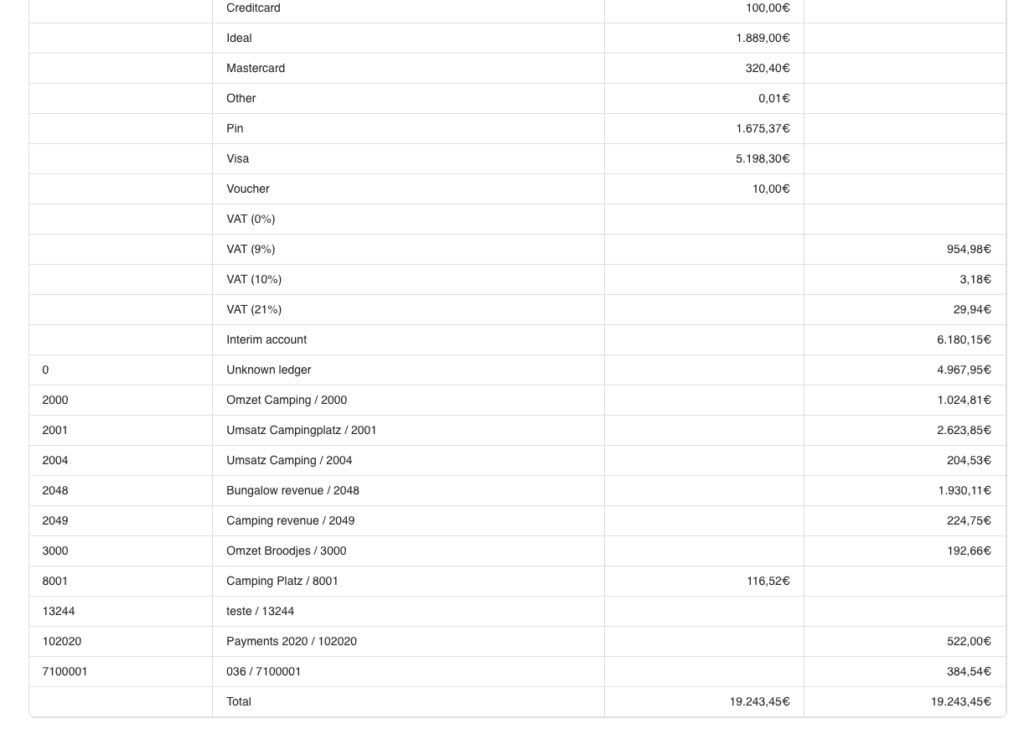1024x729 pixels.
Task: Select Umsatz Campingplatz / 2001 entry
Action: [302, 430]
